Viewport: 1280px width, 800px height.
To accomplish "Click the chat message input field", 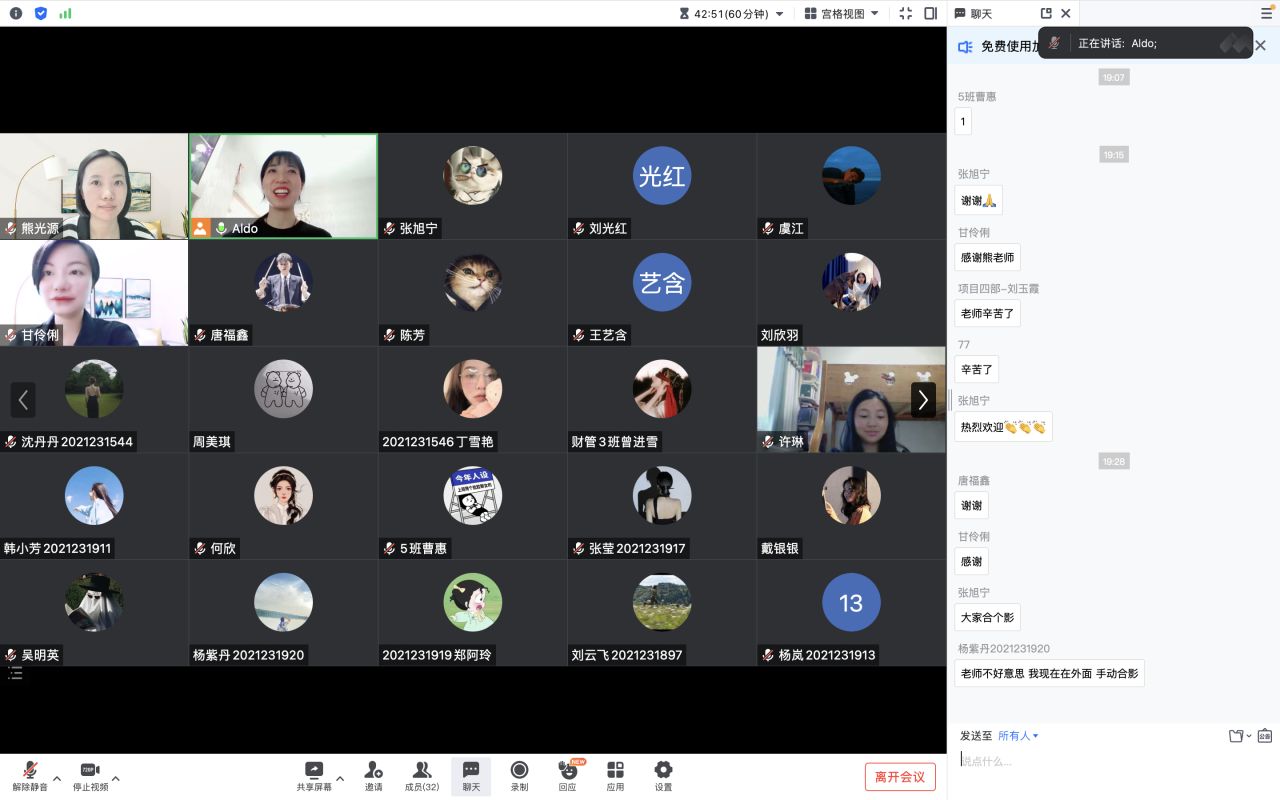I will tap(1100, 761).
